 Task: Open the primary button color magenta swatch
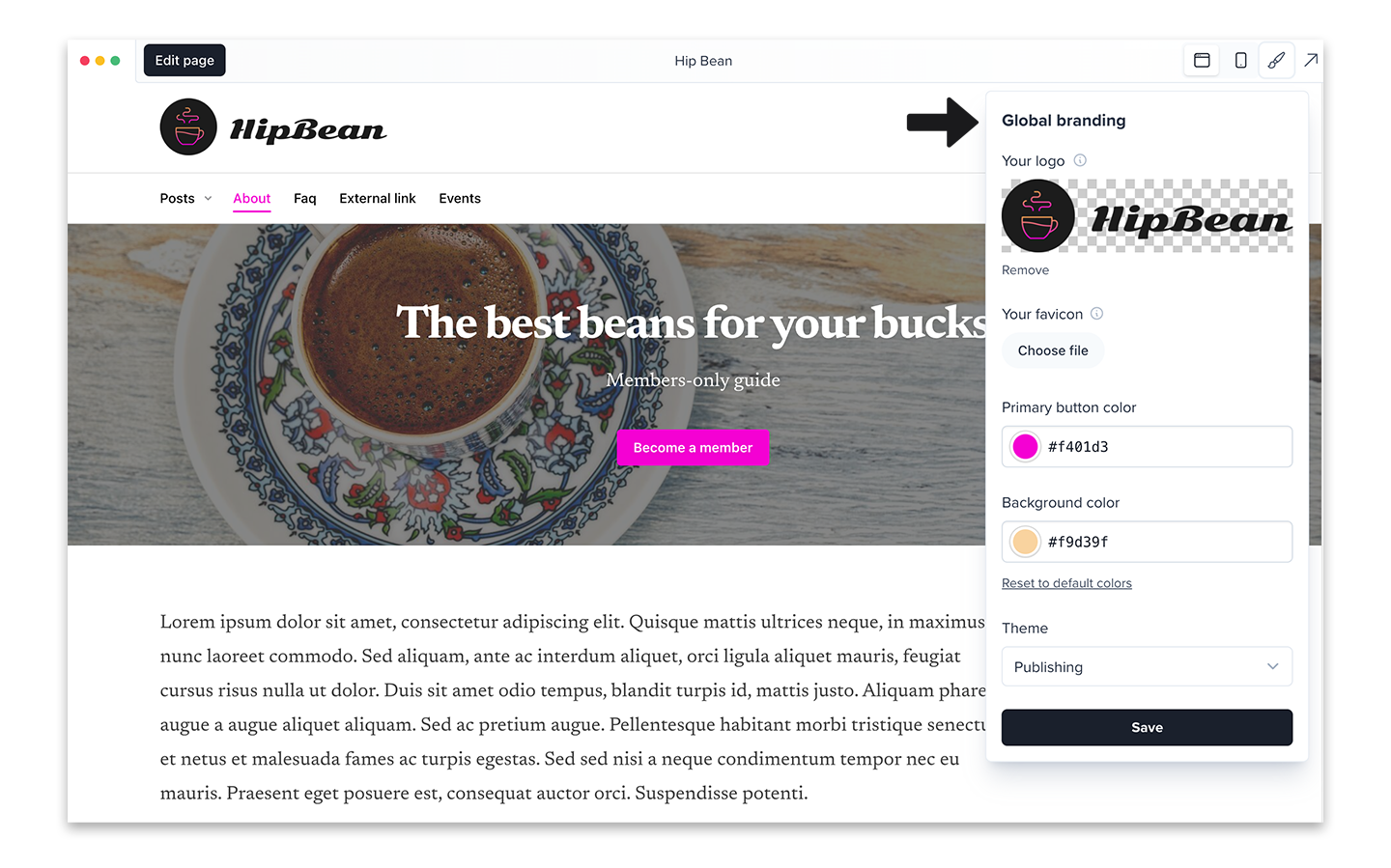point(1025,446)
